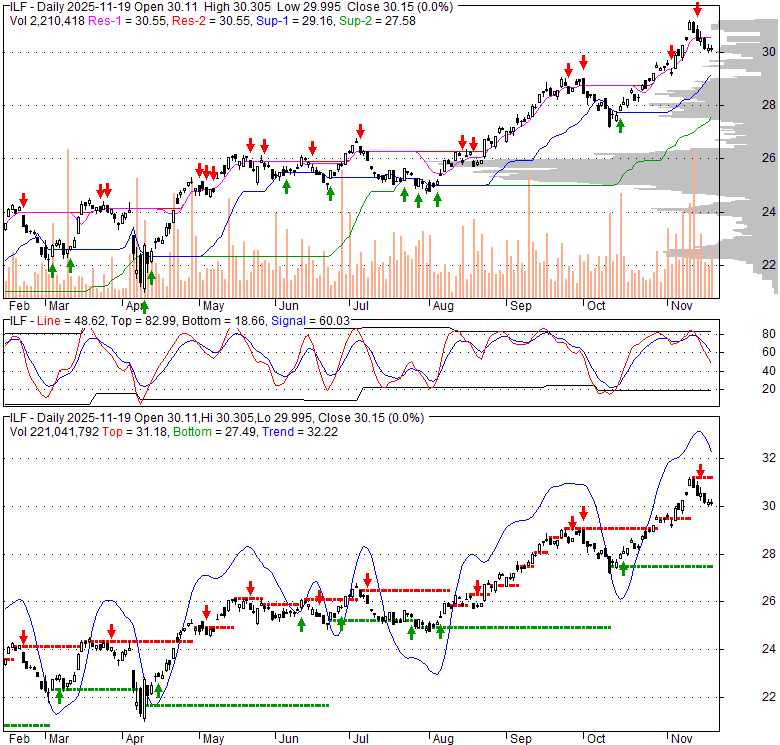The width and height of the screenshot is (780, 745).
Task: Click the Feb month label on top chart axis
Action: [x=19, y=306]
